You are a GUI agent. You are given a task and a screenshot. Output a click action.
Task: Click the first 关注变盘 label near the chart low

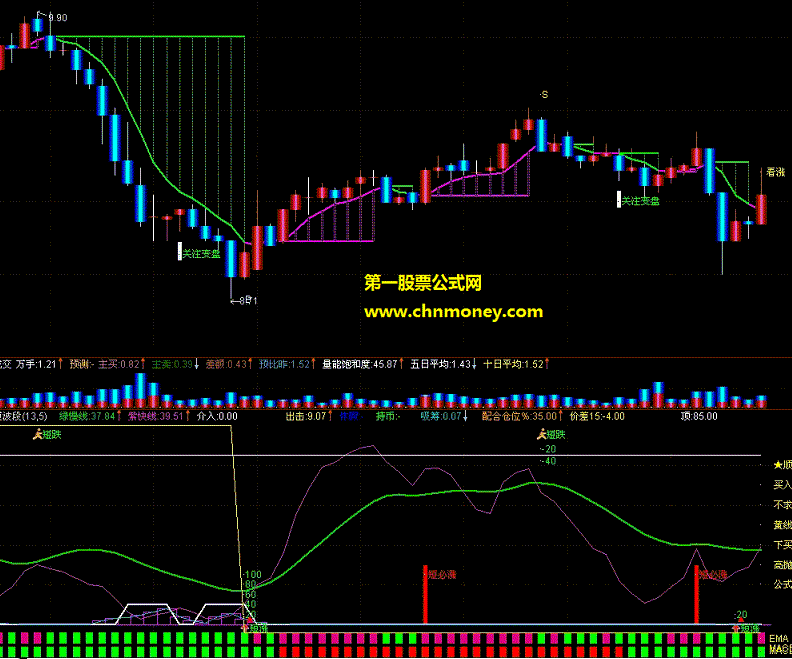201,254
